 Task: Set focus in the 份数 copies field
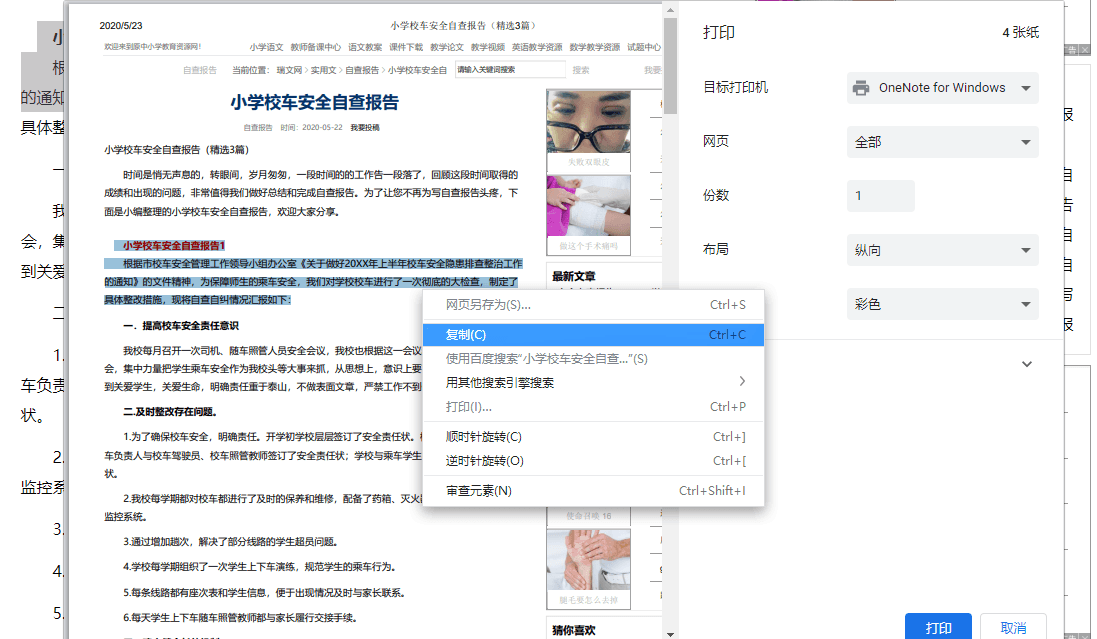tap(880, 196)
